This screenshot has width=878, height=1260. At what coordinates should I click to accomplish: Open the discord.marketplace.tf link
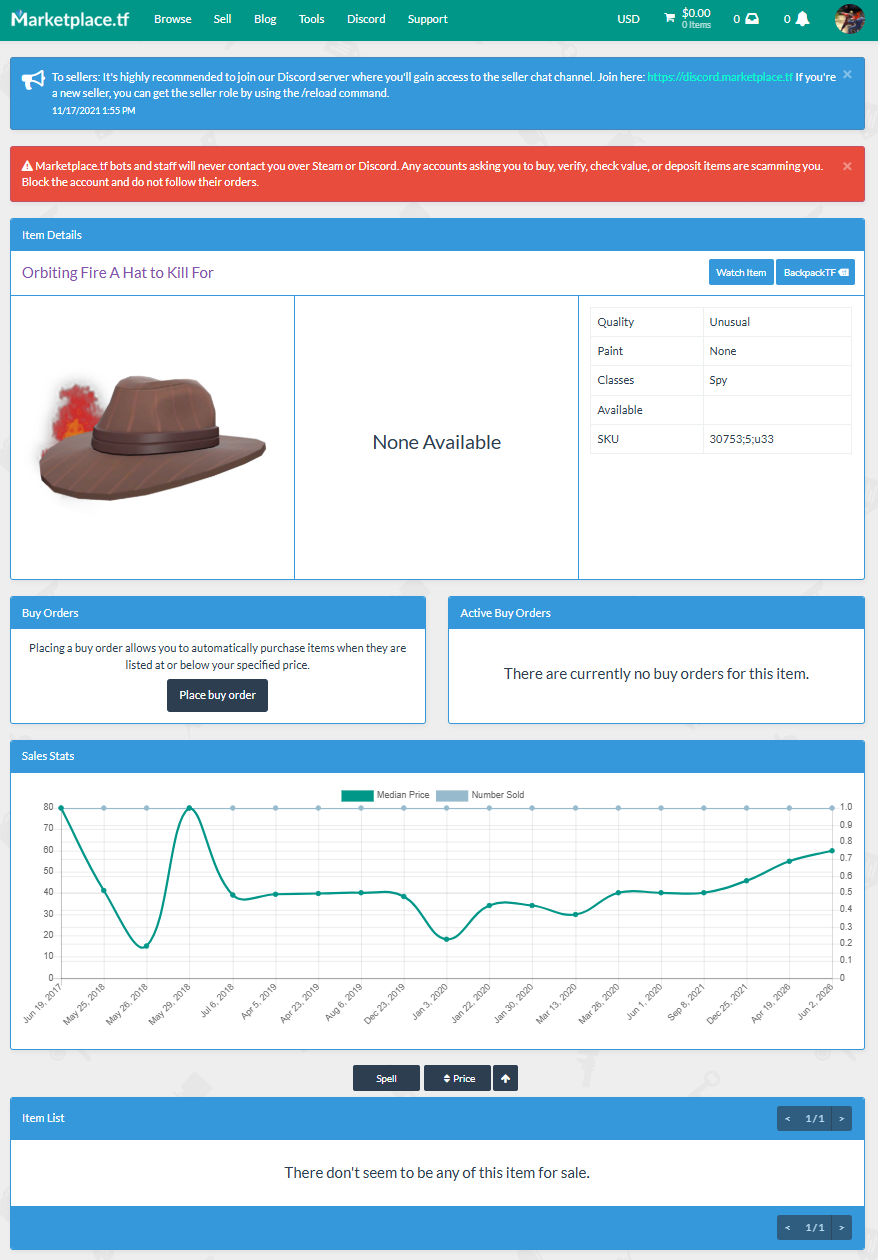click(720, 77)
